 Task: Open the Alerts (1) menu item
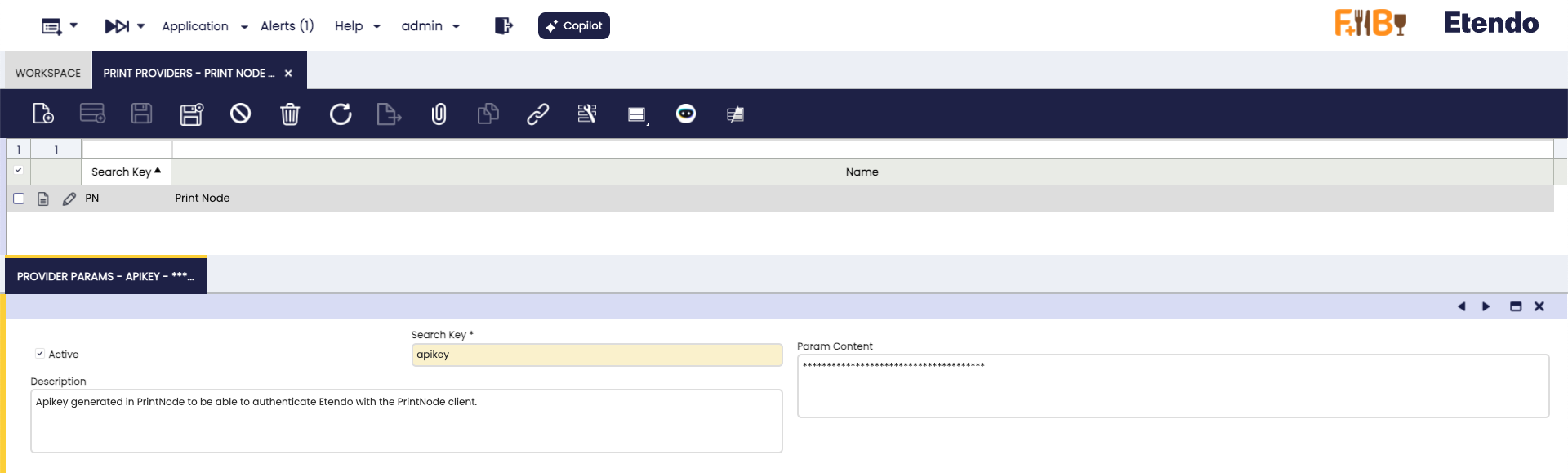[287, 26]
